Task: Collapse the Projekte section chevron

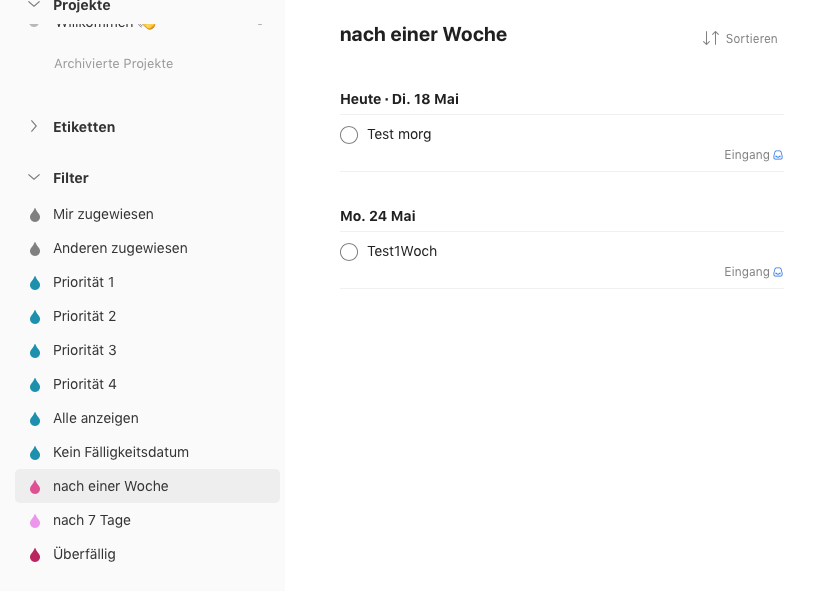Action: coord(34,5)
